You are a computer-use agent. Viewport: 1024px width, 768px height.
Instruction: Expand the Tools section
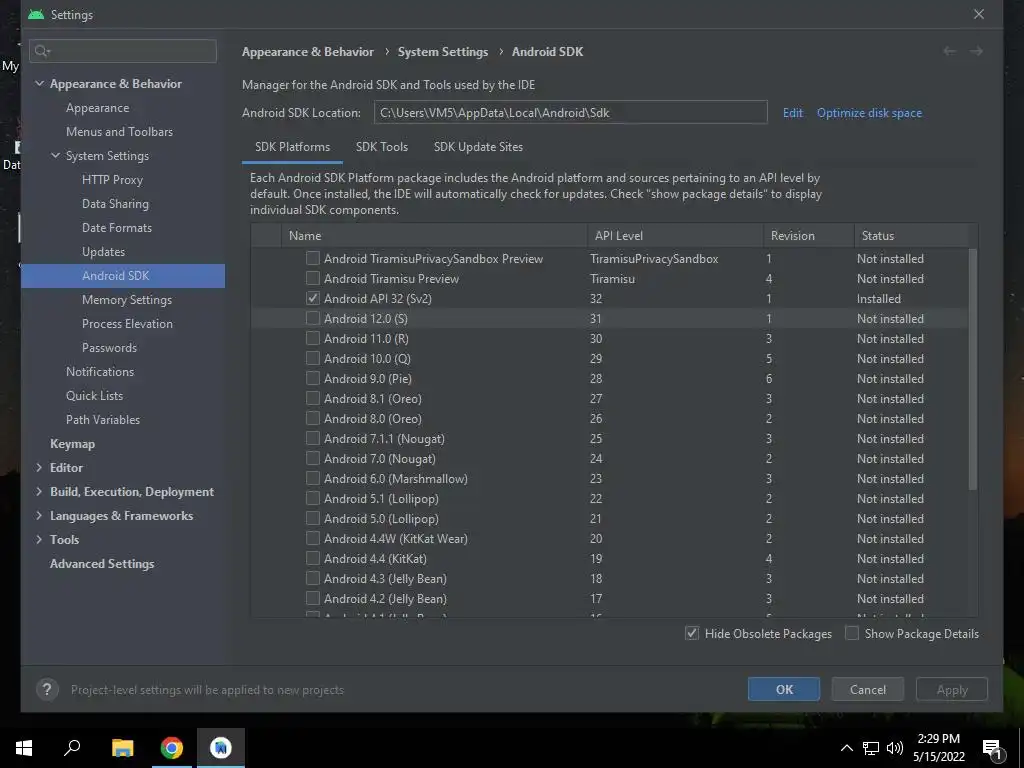pyautogui.click(x=39, y=540)
